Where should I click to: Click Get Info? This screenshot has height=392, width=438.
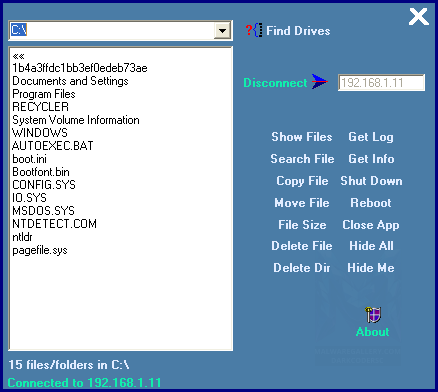coord(371,159)
